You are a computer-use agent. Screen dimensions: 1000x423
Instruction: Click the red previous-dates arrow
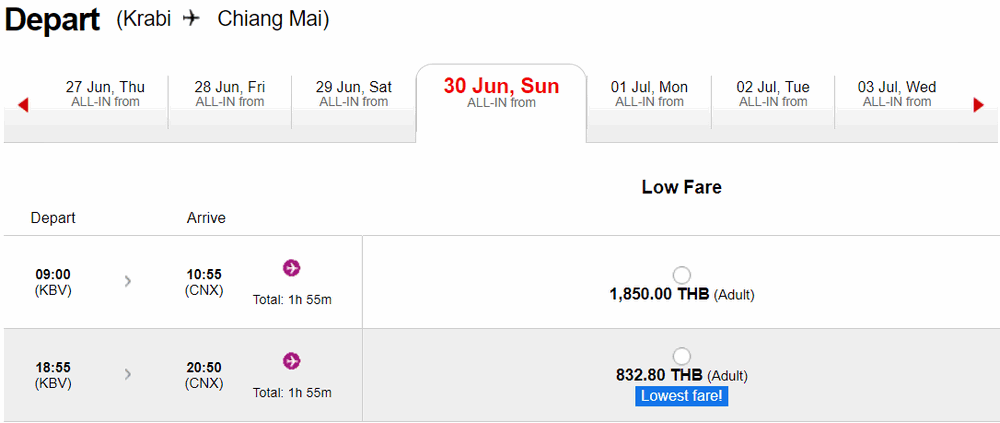point(23,105)
